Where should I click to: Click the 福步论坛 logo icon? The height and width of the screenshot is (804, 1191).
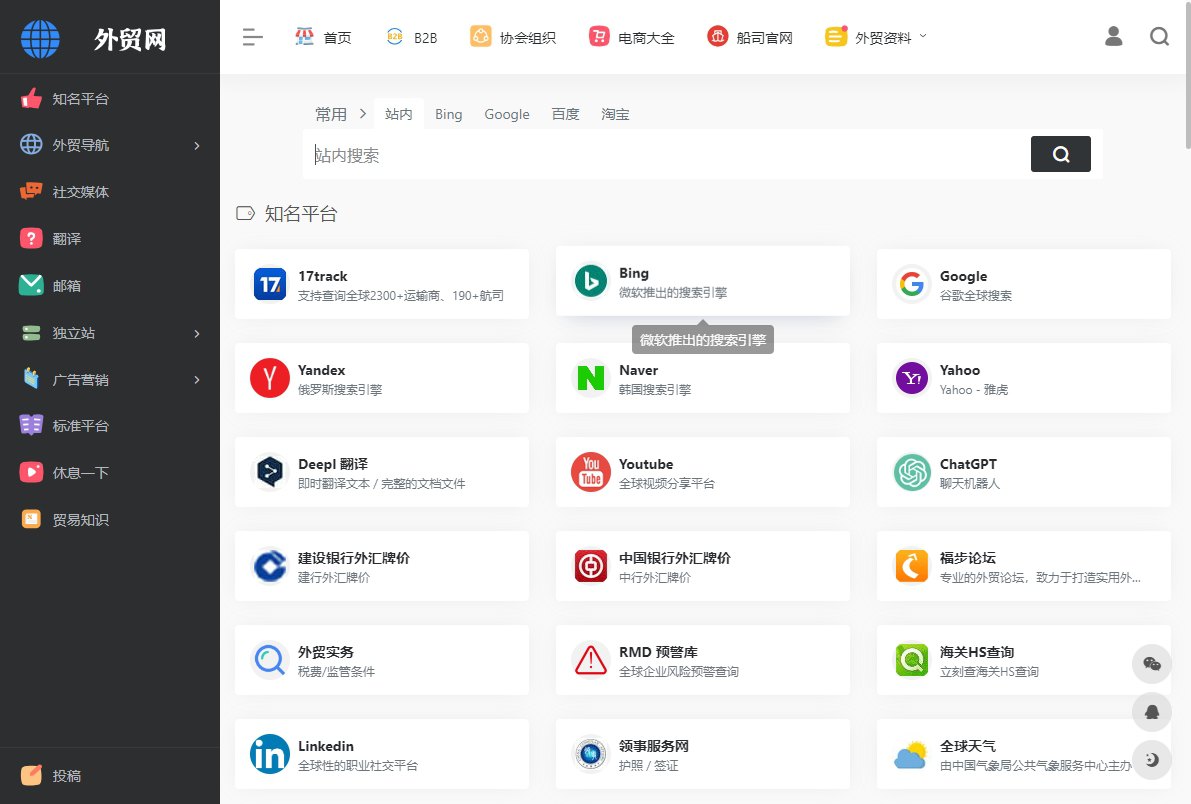[911, 566]
